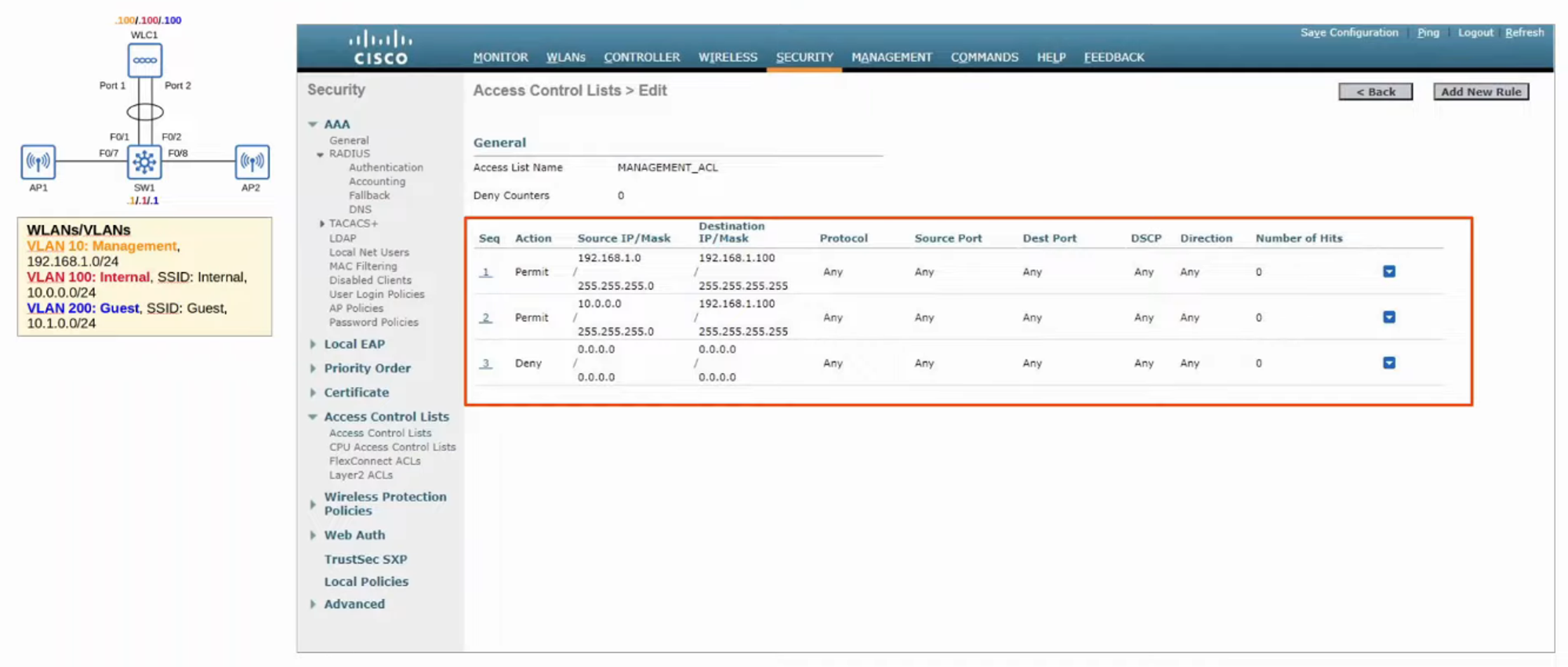Image resolution: width=1568 pixels, height=667 pixels.
Task: Click the Add New Rule button
Action: (x=1480, y=92)
